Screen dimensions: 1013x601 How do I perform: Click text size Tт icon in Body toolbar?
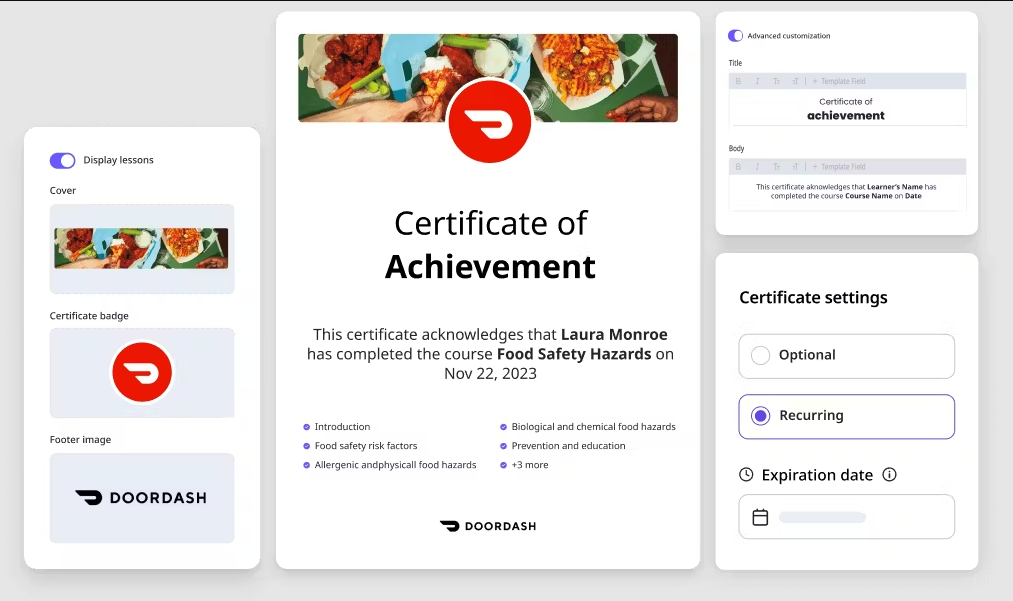(777, 167)
